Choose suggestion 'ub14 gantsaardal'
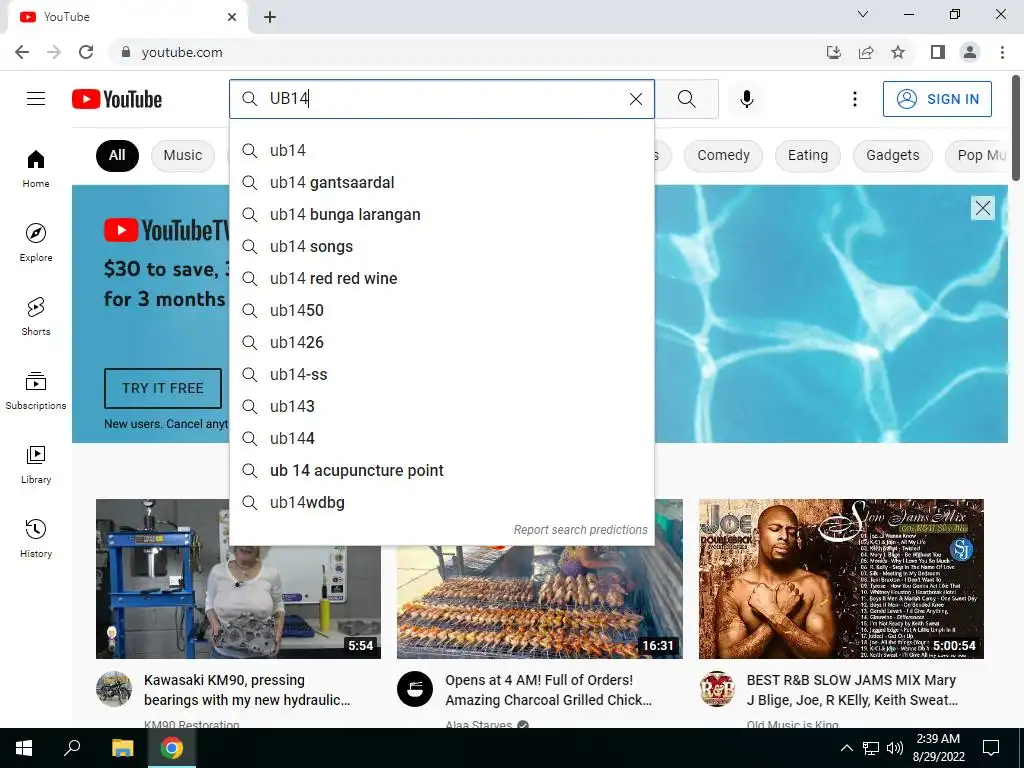 pyautogui.click(x=442, y=182)
